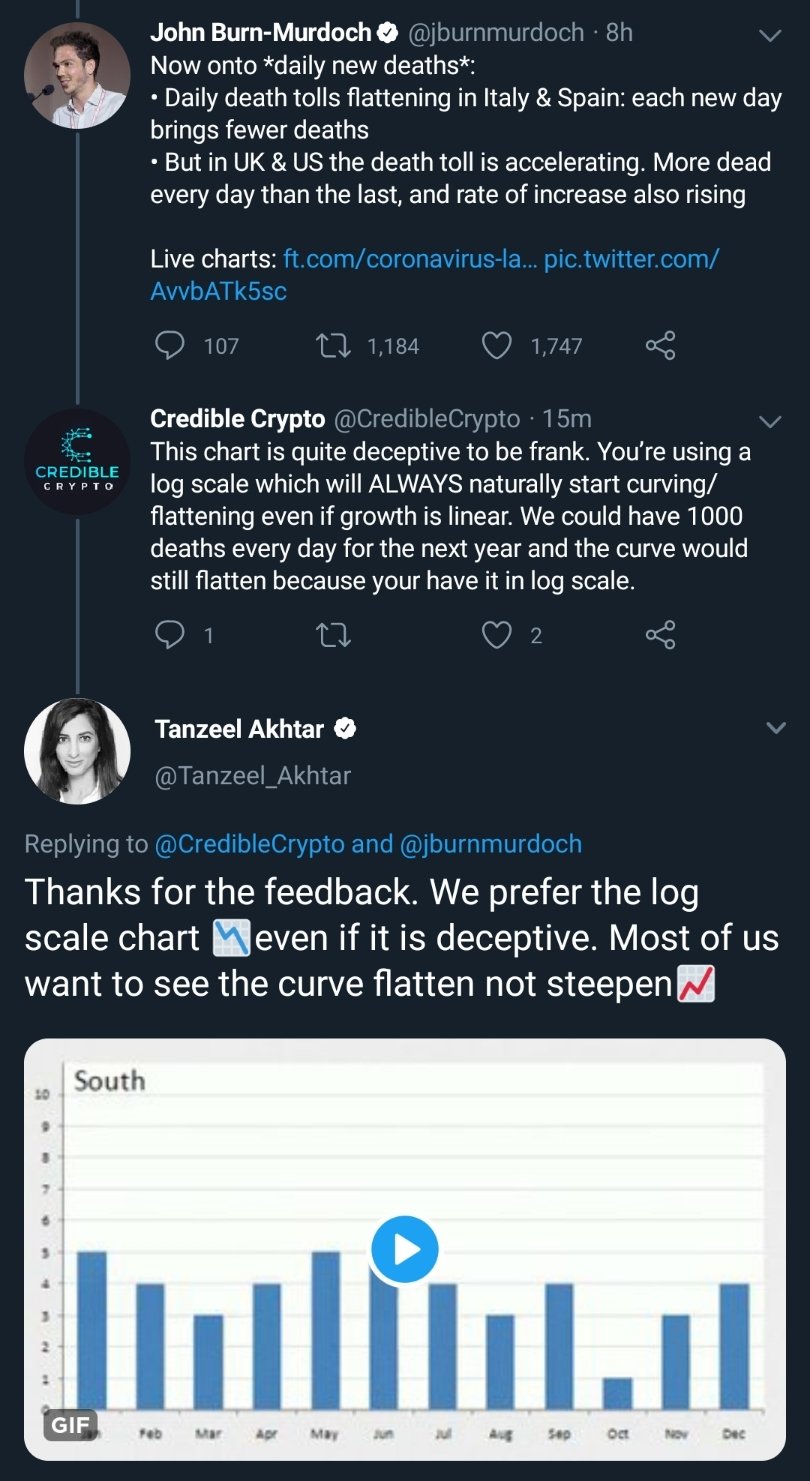Like John Burn-Murdoch's tweet
Screen dimensions: 810x1481
497,346
